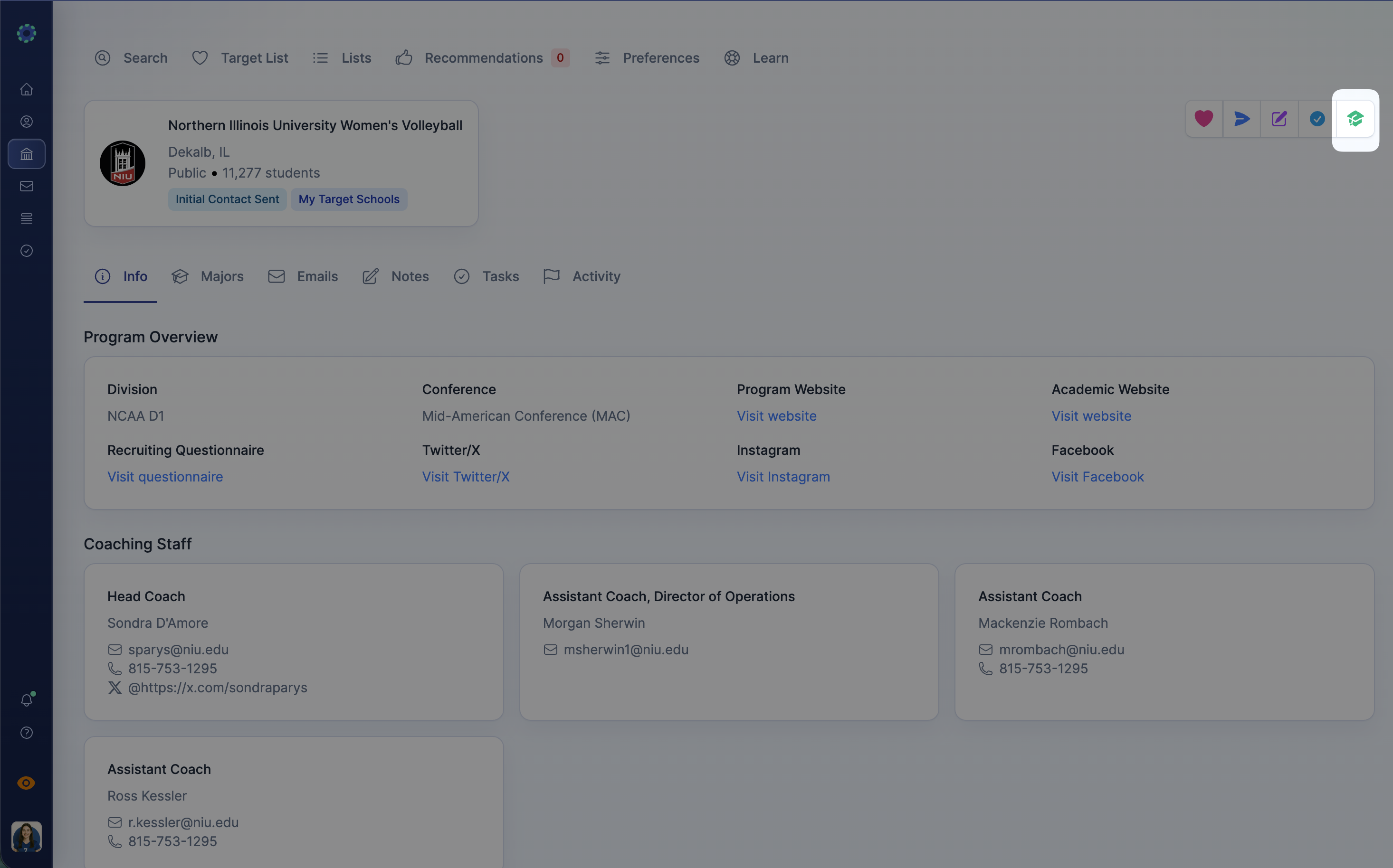Open the Visit Instagram link
The image size is (1393, 868).
pos(783,476)
